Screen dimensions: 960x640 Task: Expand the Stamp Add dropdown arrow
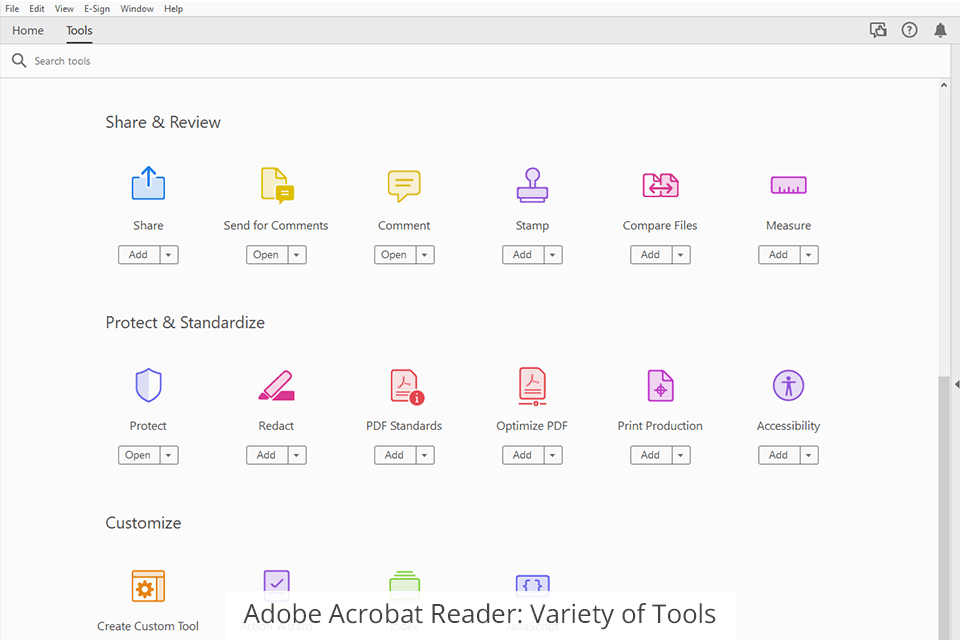(553, 255)
